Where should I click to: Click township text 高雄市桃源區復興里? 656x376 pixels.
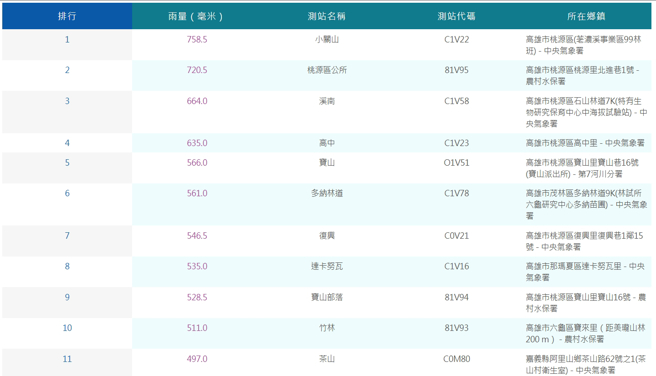coord(561,235)
